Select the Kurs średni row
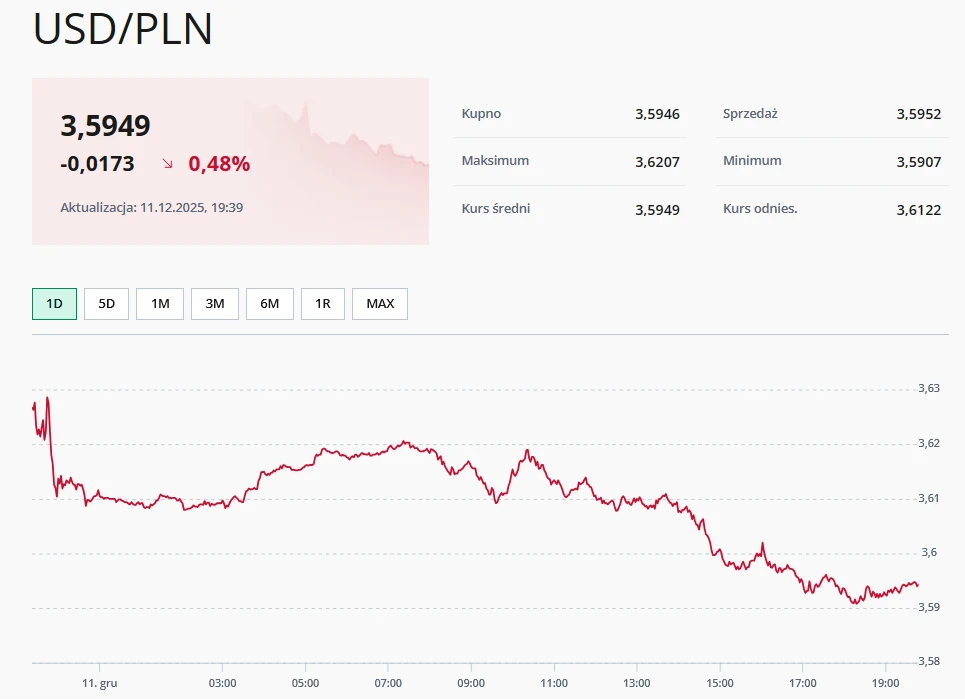The image size is (965, 699). click(494, 208)
